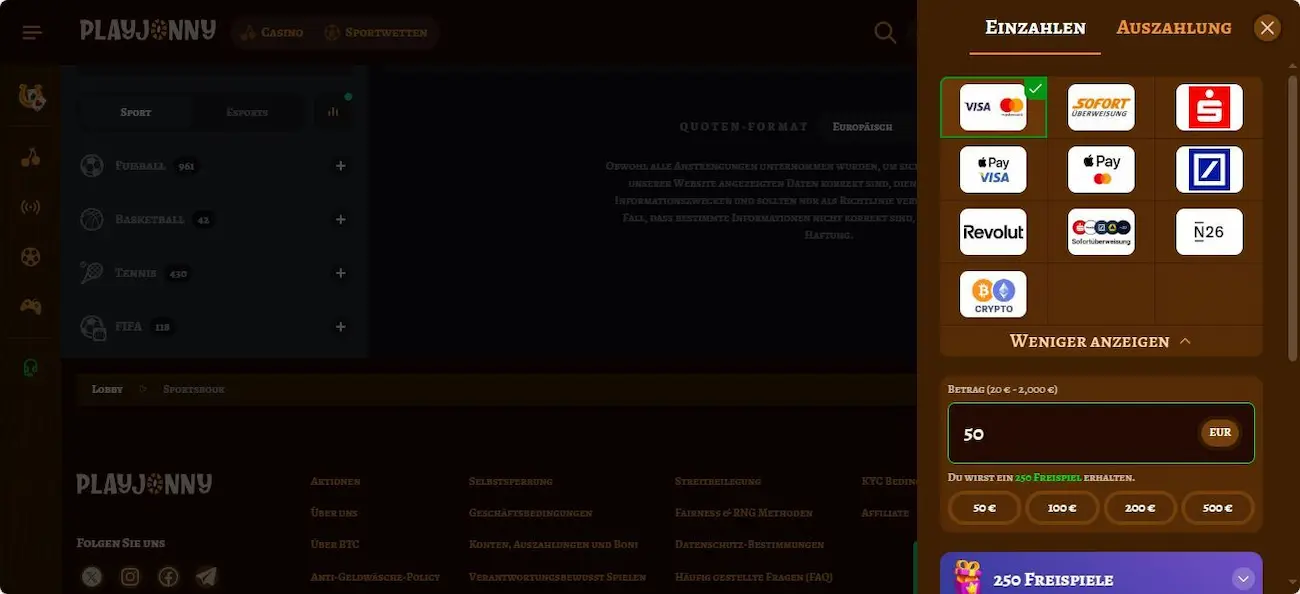Choose the 100 € quick amount
This screenshot has width=1300, height=594.
click(1062, 508)
